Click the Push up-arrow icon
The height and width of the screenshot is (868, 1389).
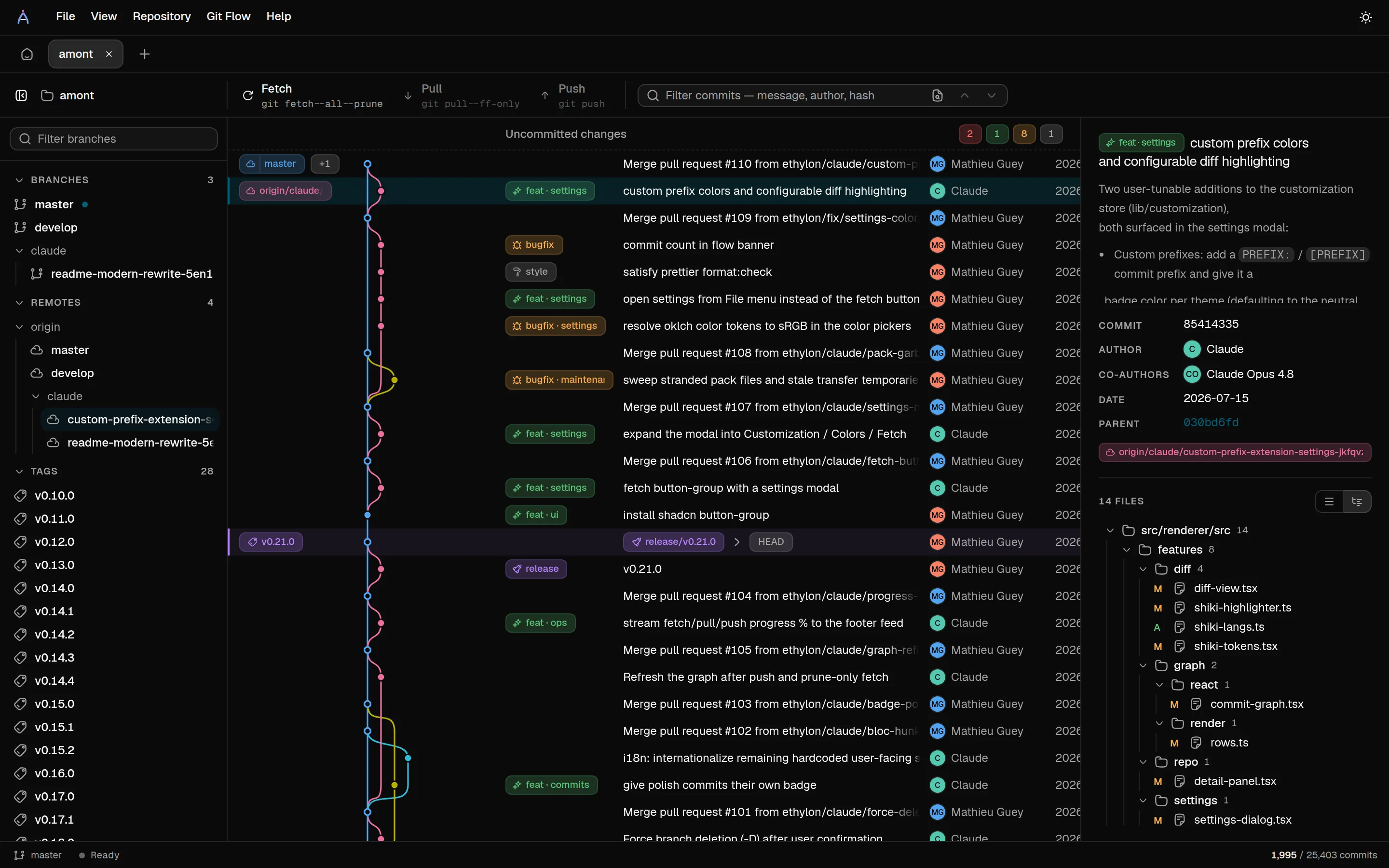[545, 95]
